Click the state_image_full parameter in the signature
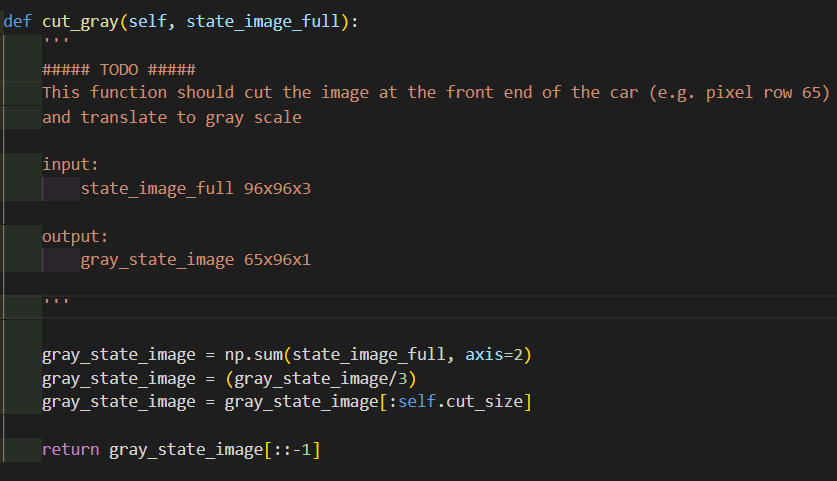Viewport: 837px width, 481px height. pos(263,22)
